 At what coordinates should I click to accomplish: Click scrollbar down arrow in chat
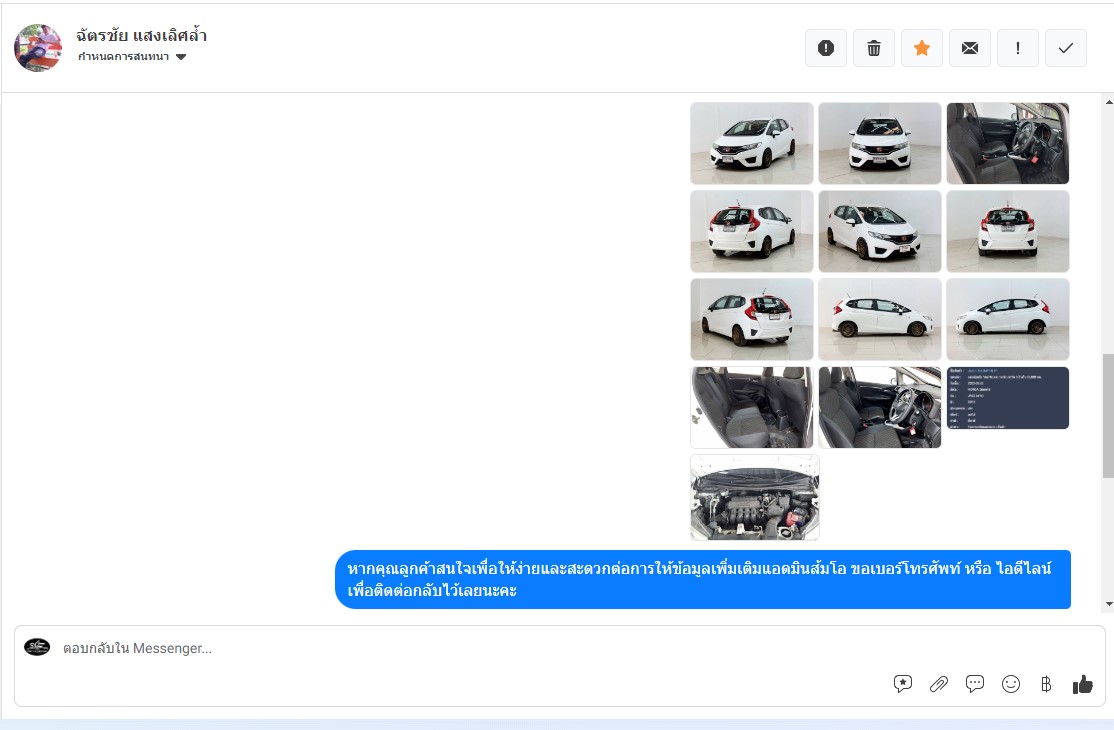(1108, 604)
